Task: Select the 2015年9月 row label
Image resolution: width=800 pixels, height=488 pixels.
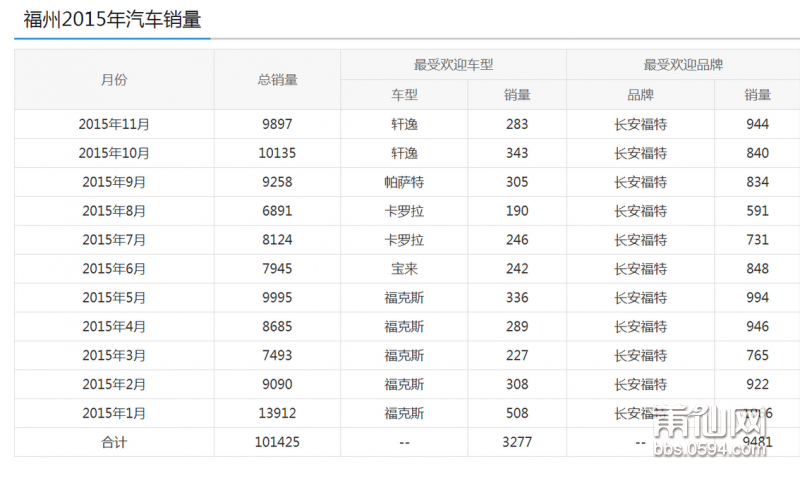Action: point(114,182)
